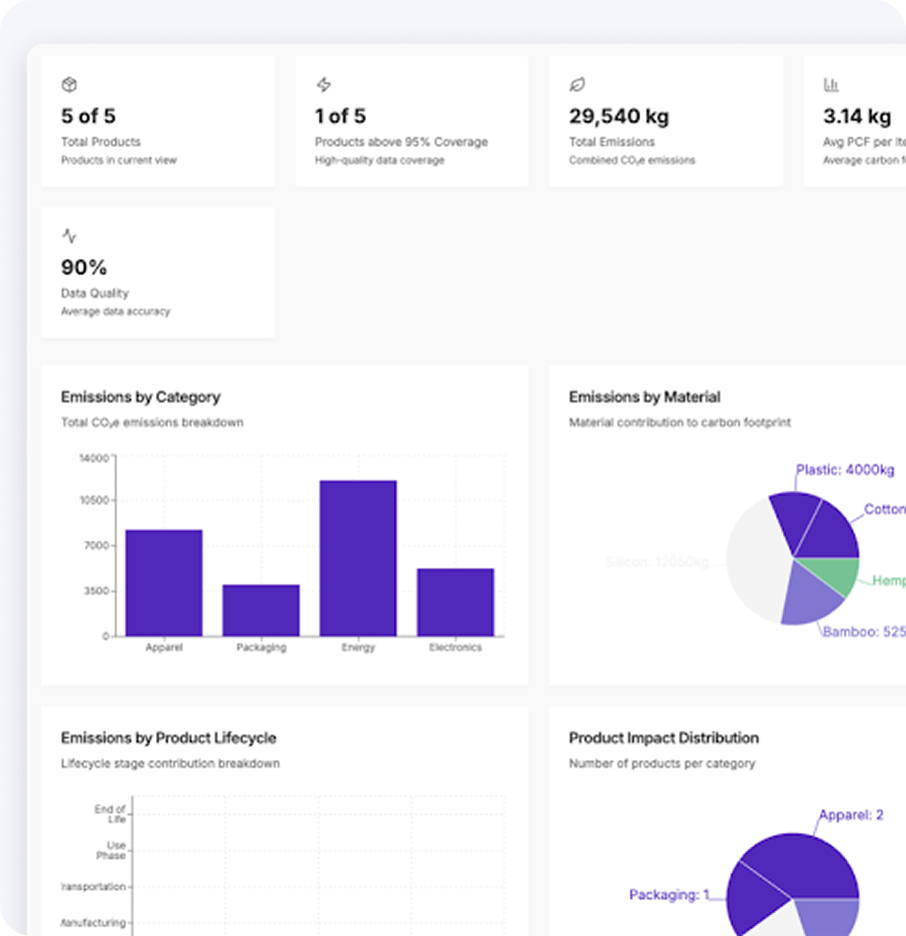
Task: Click the Packaging: 1 pie chart label
Action: coord(668,895)
